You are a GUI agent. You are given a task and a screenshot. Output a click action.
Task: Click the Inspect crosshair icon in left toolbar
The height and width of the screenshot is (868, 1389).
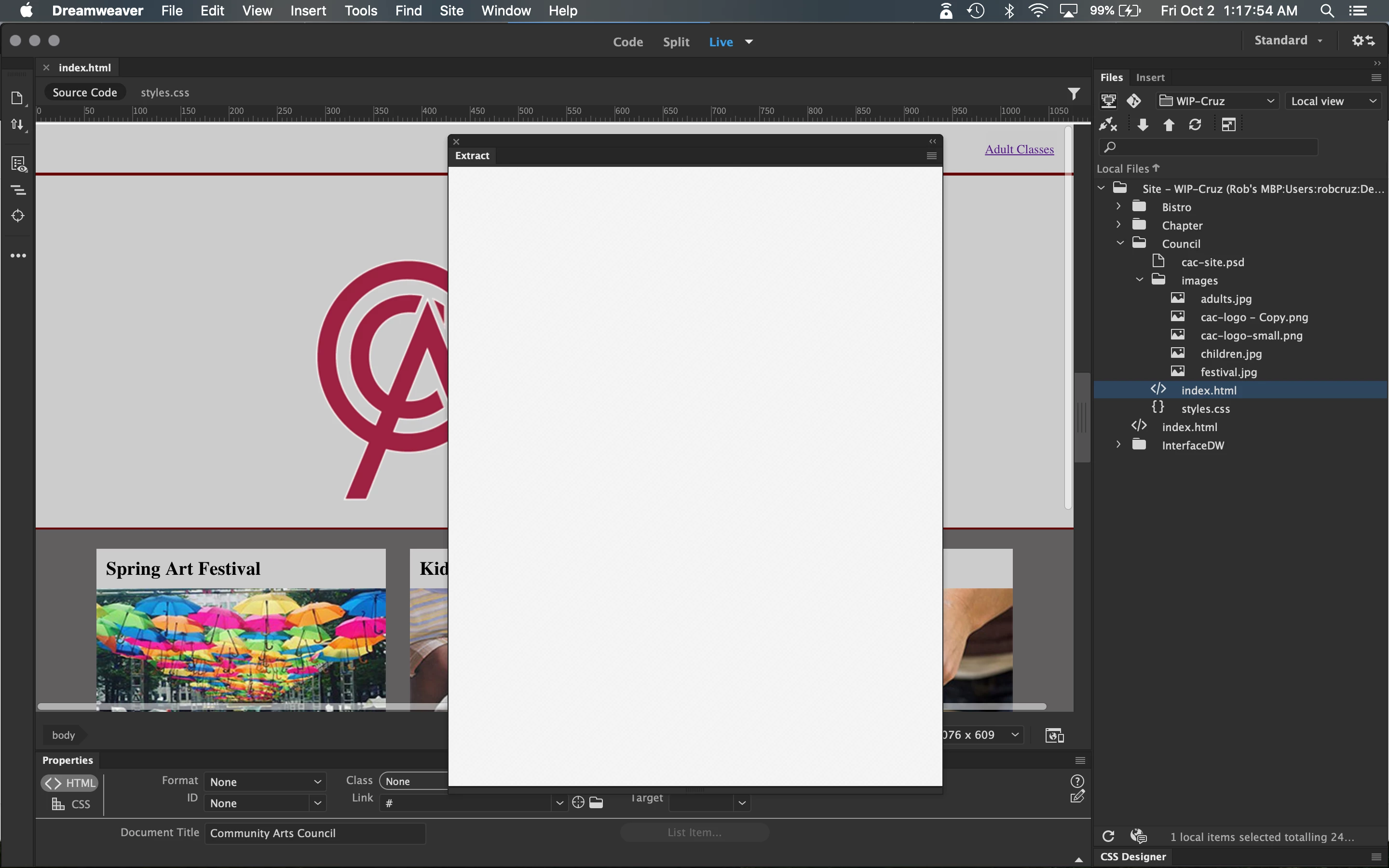point(18,216)
